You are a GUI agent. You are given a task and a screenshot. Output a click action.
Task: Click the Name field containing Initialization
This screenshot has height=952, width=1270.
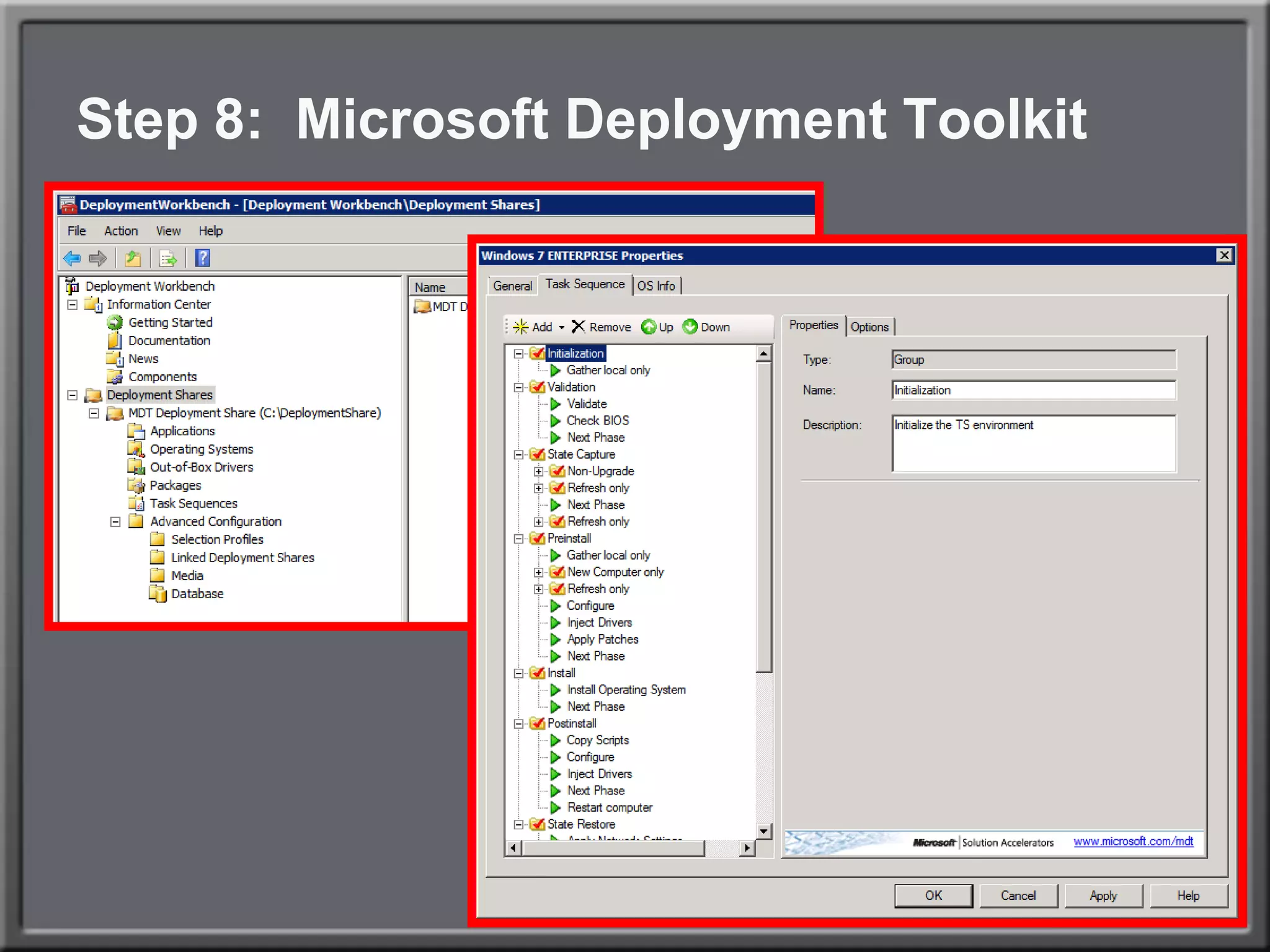click(1034, 390)
